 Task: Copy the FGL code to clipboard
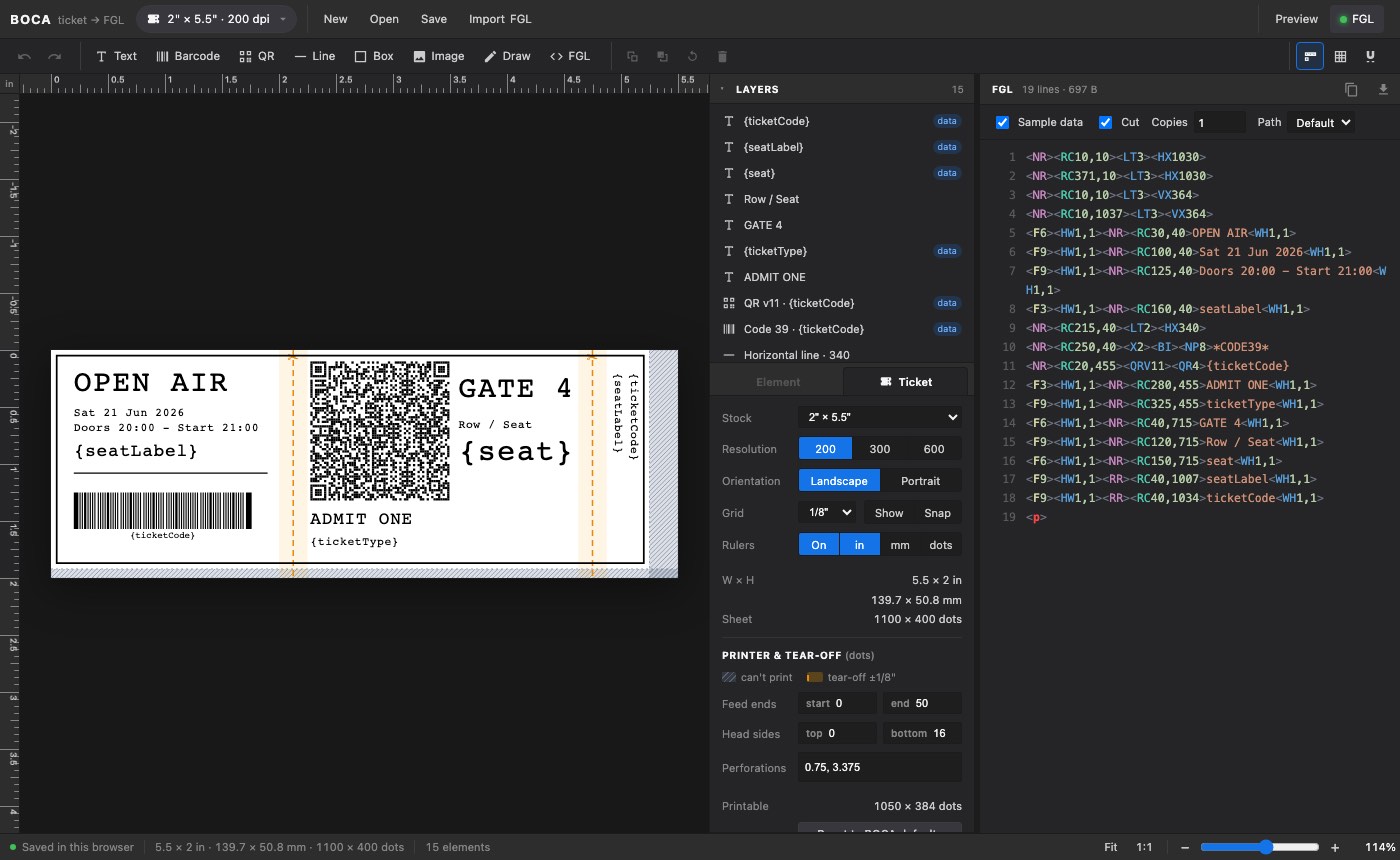pyautogui.click(x=1351, y=90)
